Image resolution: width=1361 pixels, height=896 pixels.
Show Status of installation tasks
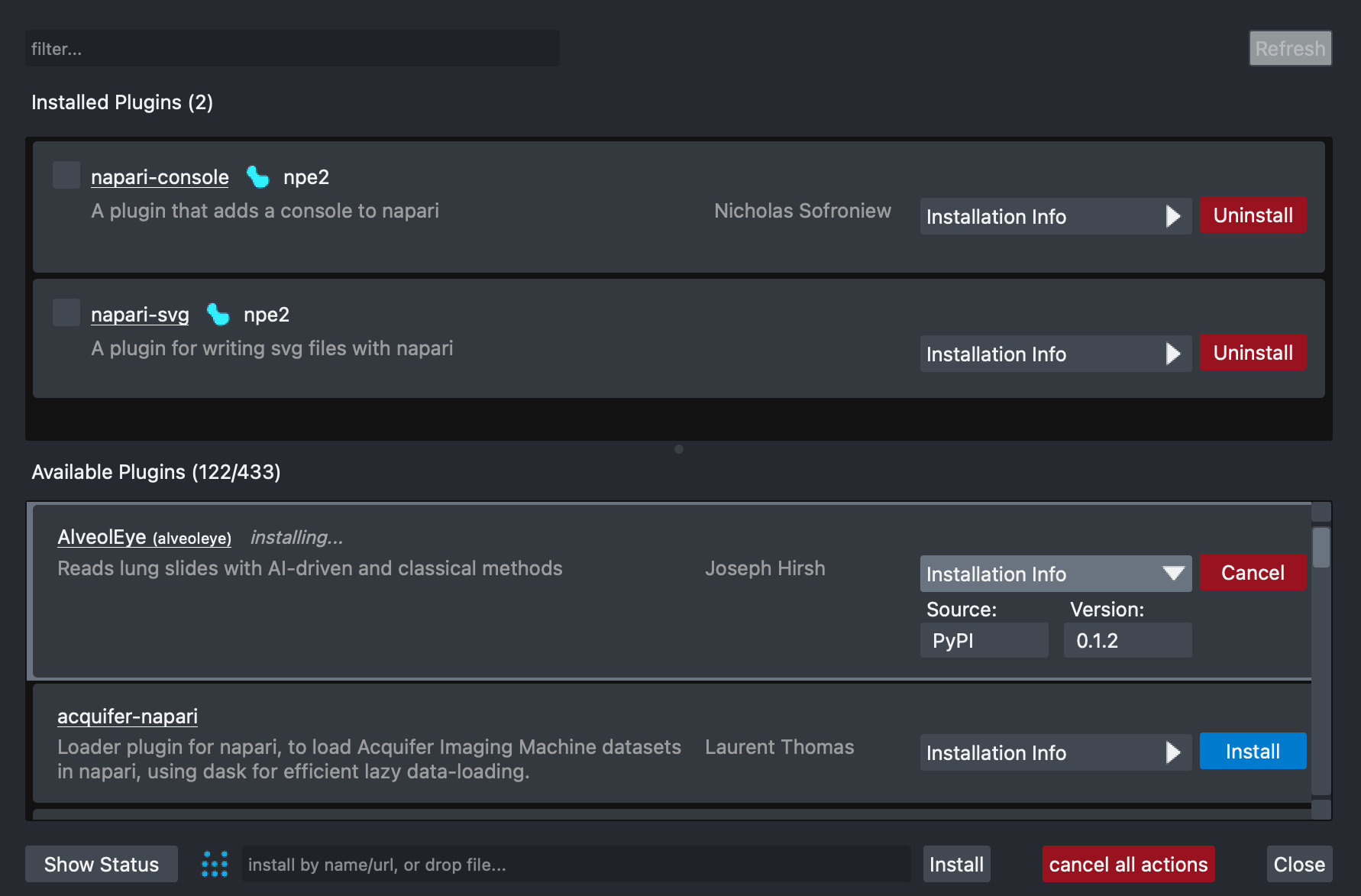pyautogui.click(x=101, y=863)
